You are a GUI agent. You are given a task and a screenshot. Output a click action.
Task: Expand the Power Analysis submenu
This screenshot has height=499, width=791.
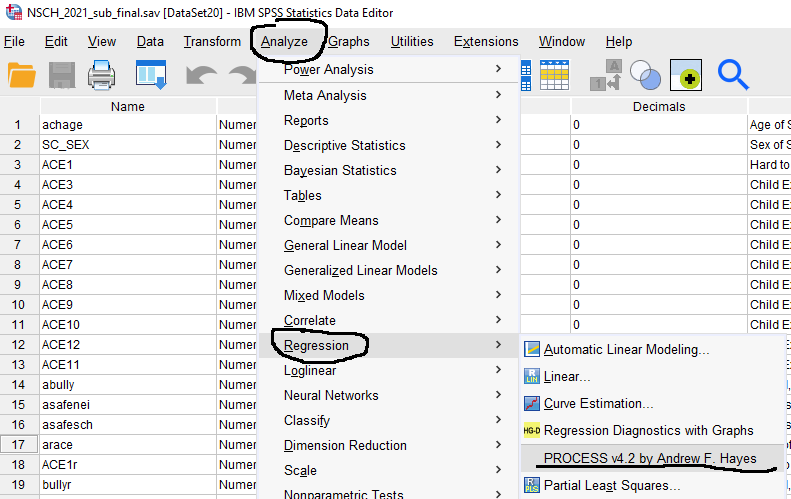coord(388,69)
